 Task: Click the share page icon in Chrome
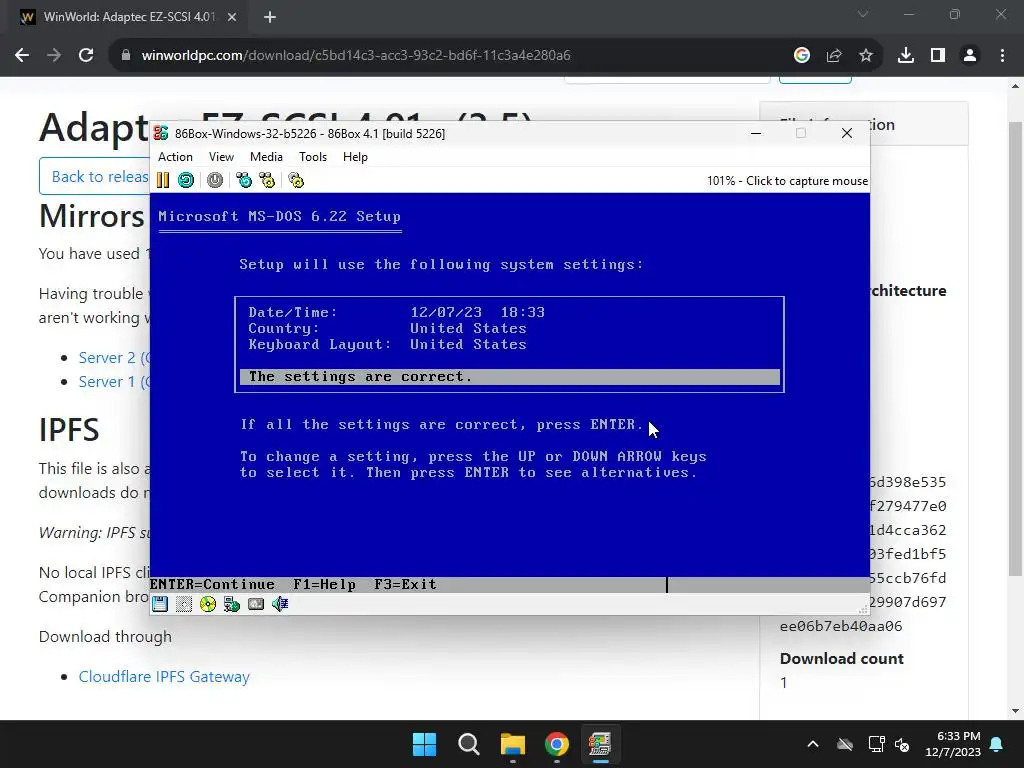click(x=834, y=56)
